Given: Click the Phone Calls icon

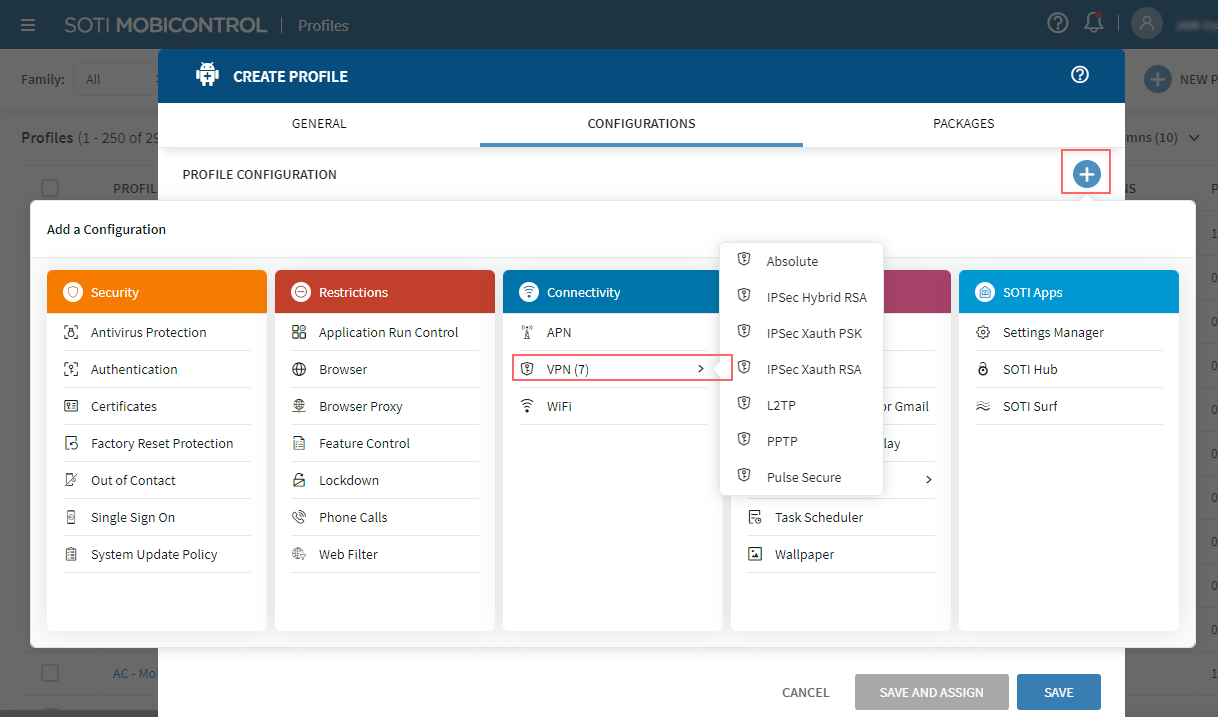Looking at the screenshot, I should click(299, 517).
